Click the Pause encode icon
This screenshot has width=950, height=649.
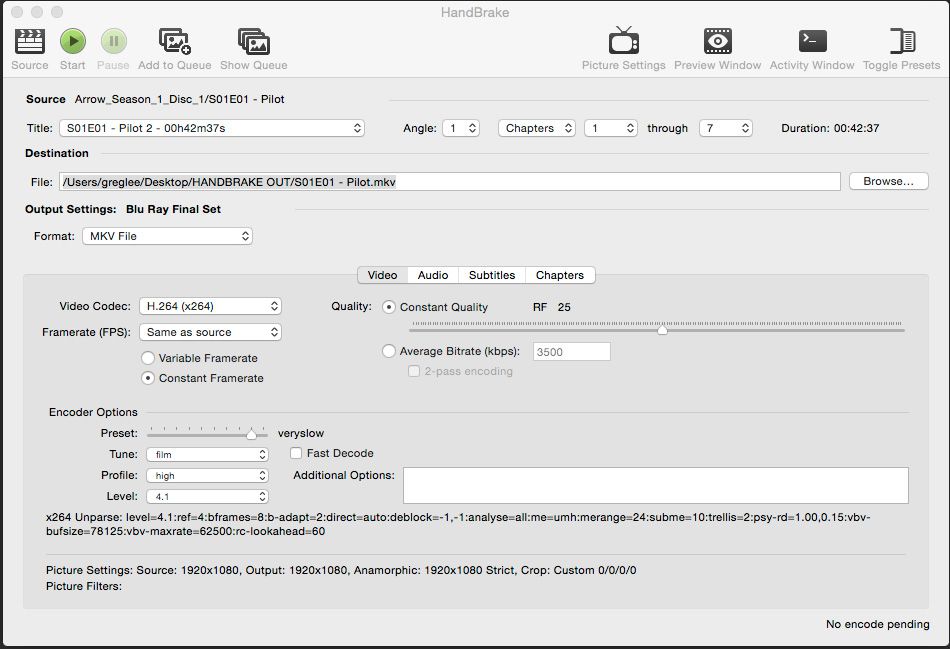pyautogui.click(x=113, y=41)
